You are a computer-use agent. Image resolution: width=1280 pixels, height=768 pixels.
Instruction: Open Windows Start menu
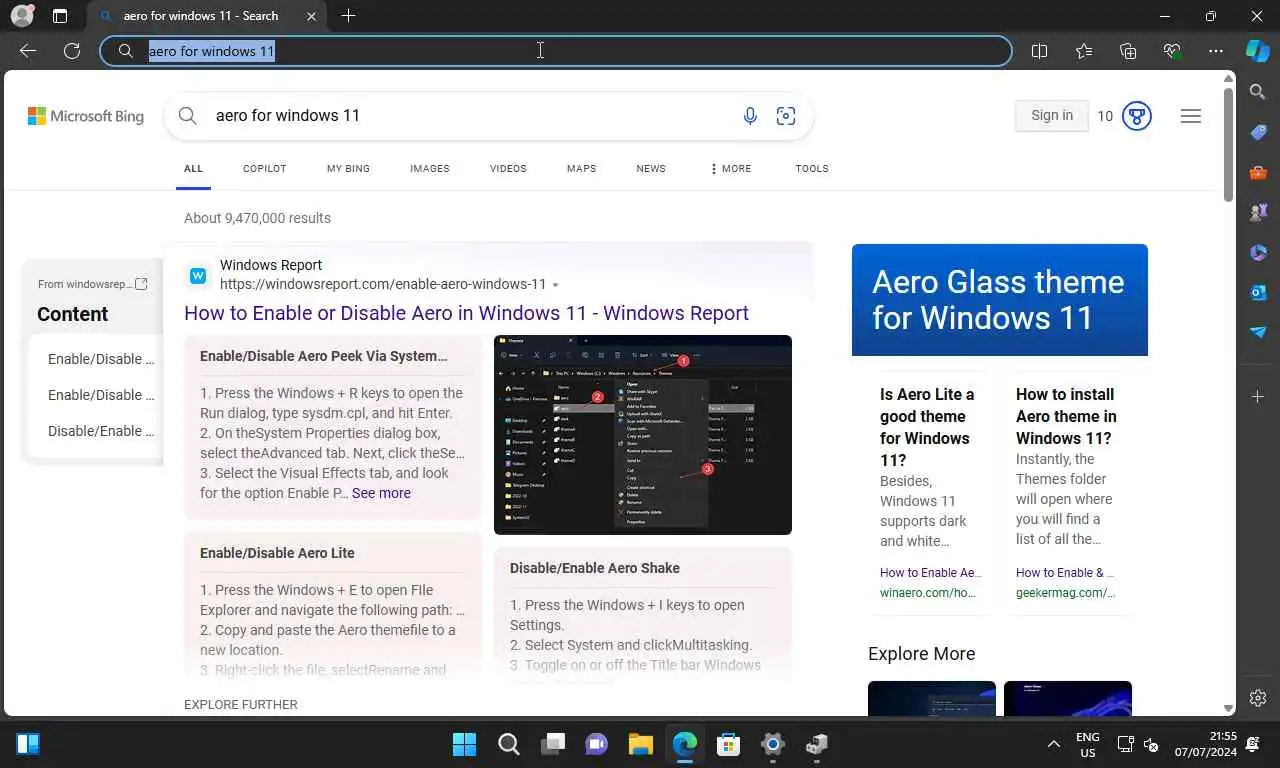pos(465,744)
